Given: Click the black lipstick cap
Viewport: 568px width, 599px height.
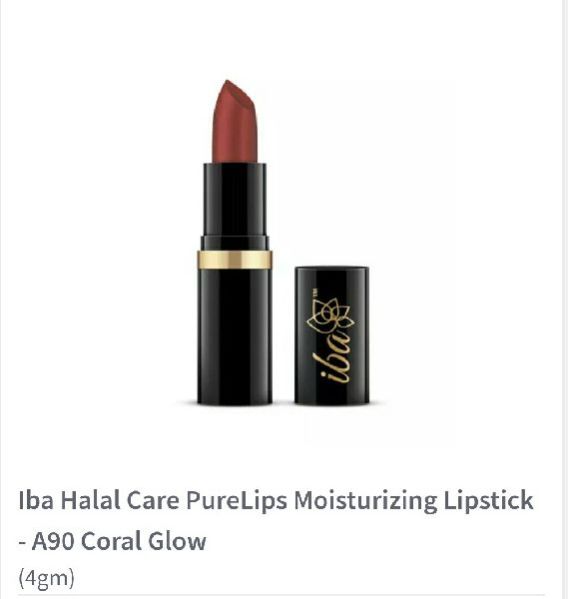Looking at the screenshot, I should 332,335.
